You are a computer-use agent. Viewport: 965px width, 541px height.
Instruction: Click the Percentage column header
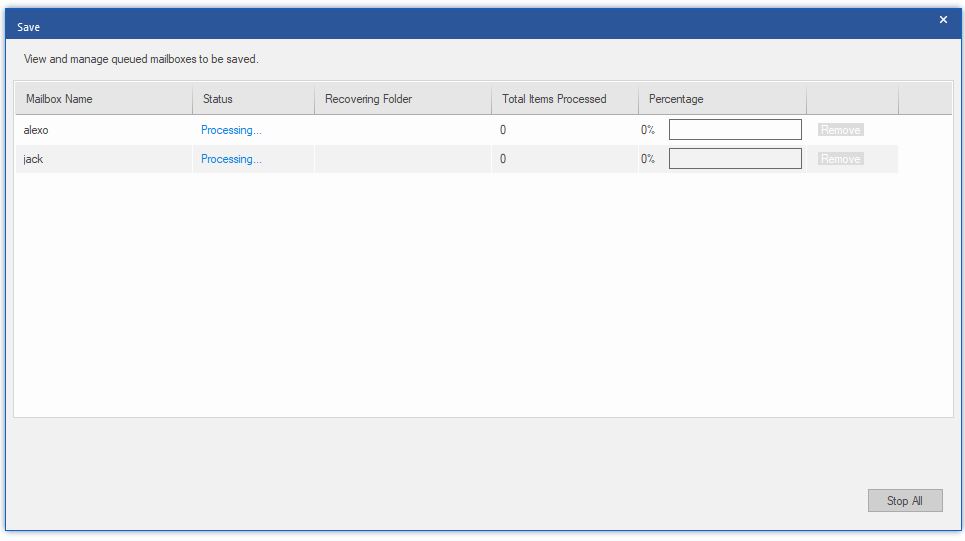[x=676, y=99]
